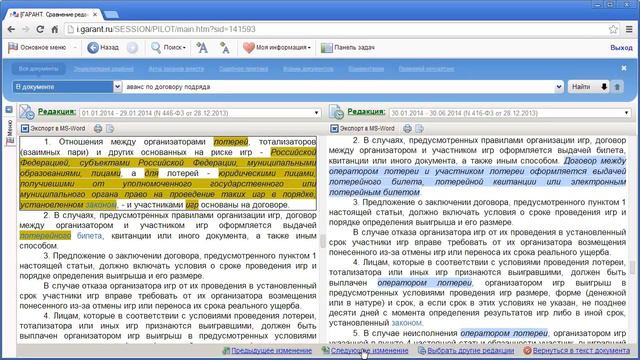640x360 pixels.
Task: Open the Поиск magnifier search tool
Action: pos(156,48)
